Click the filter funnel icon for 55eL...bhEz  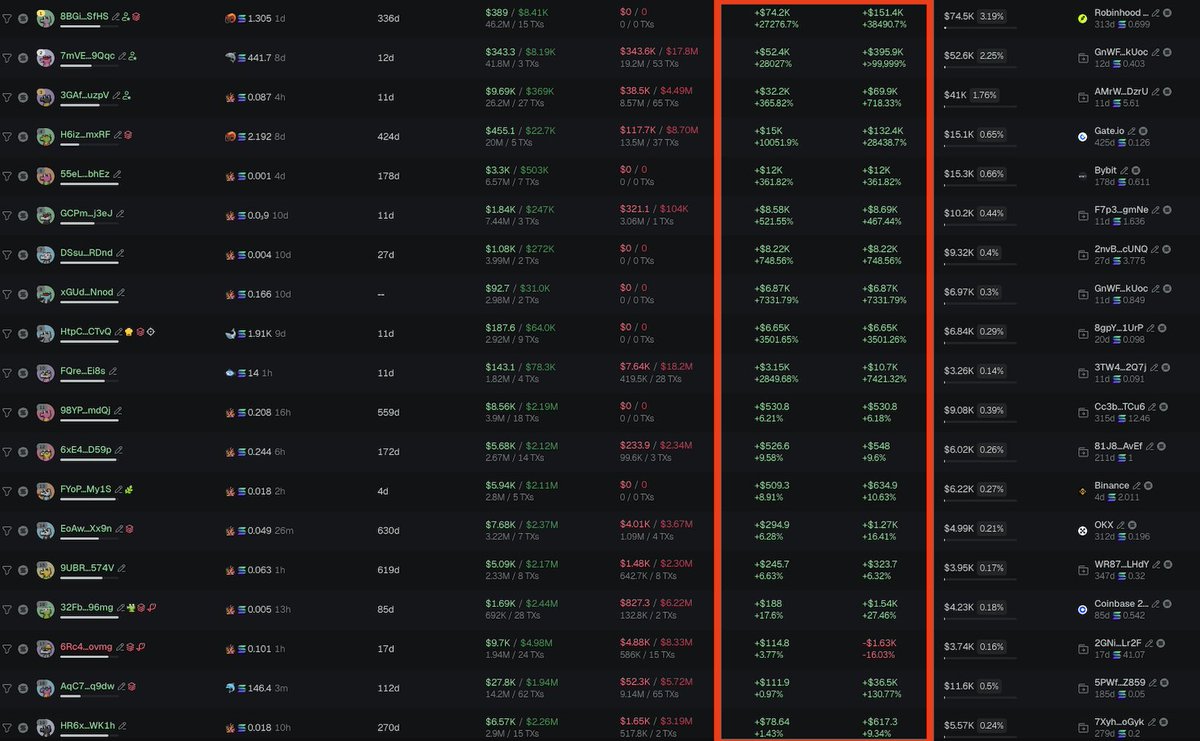7,175
